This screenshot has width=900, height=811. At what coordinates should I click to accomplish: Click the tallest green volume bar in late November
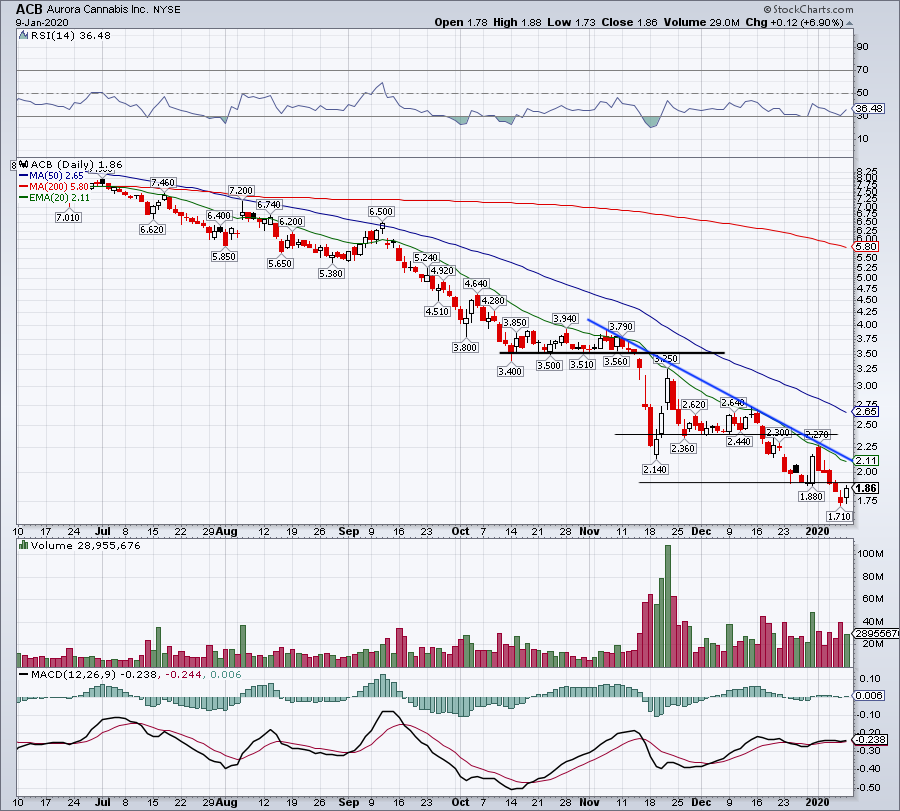[668, 606]
